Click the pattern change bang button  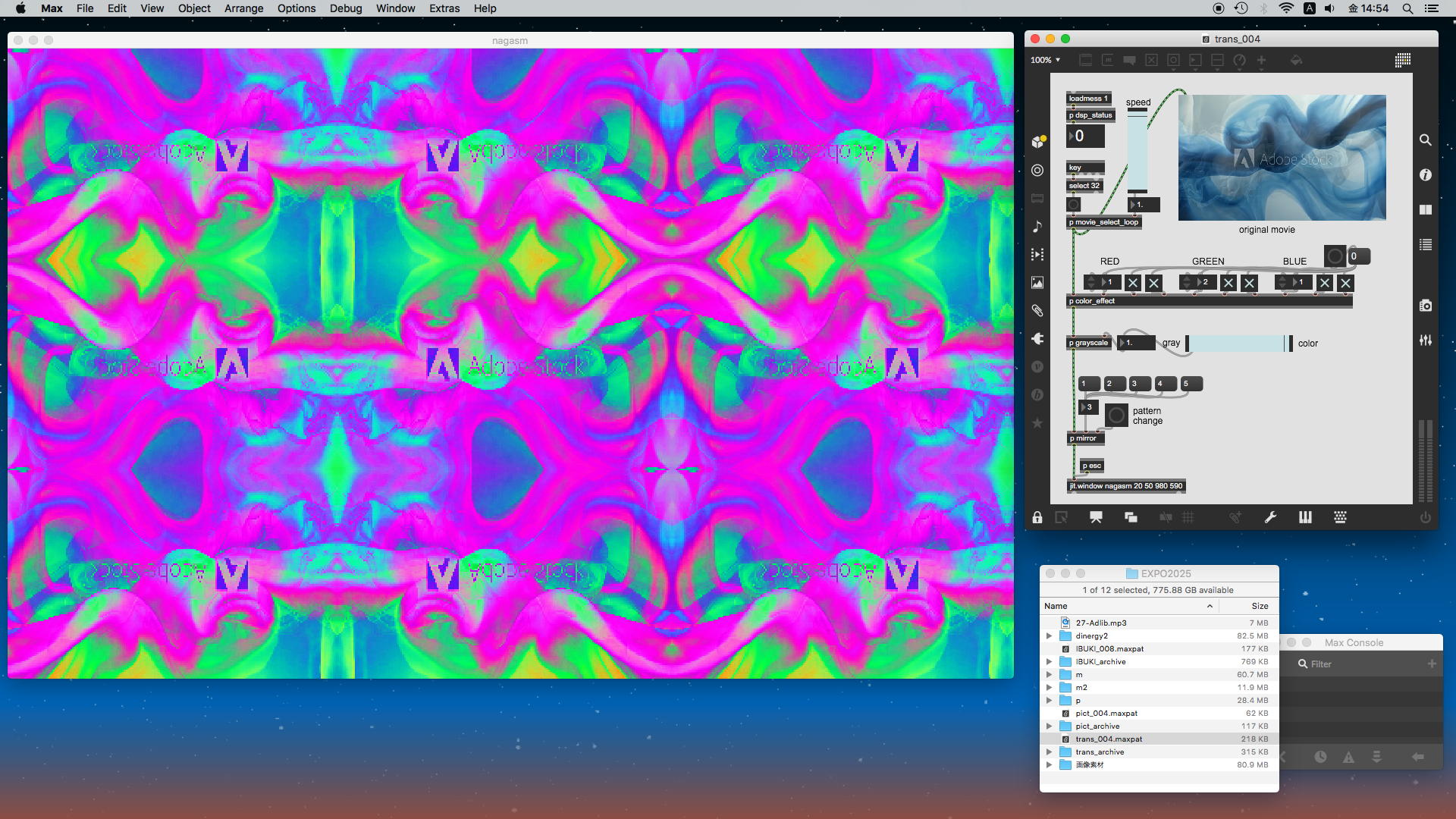point(1116,416)
